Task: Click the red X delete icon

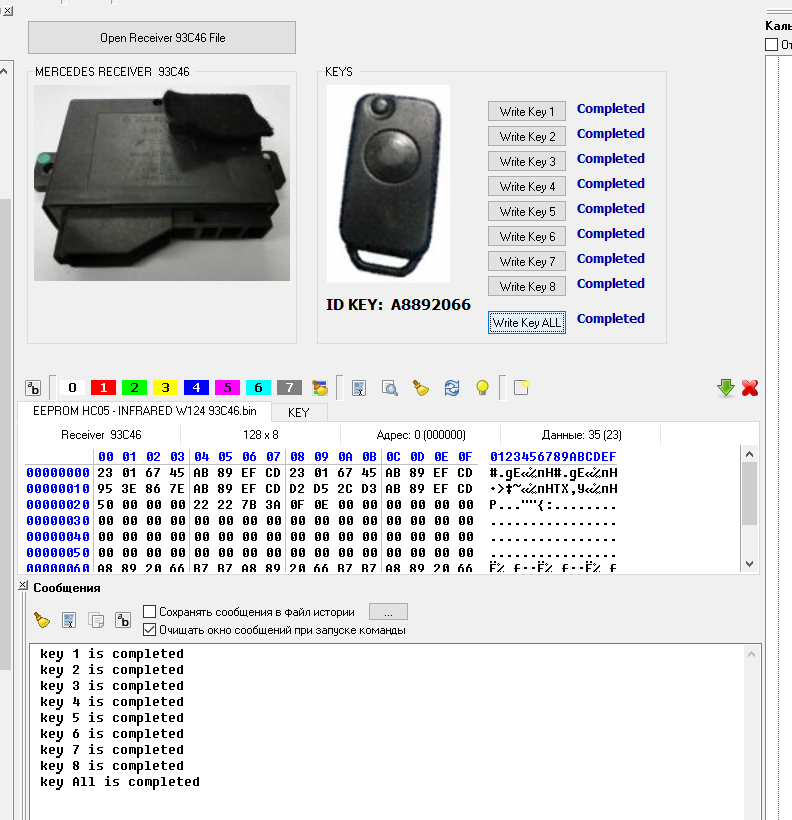Action: [750, 388]
